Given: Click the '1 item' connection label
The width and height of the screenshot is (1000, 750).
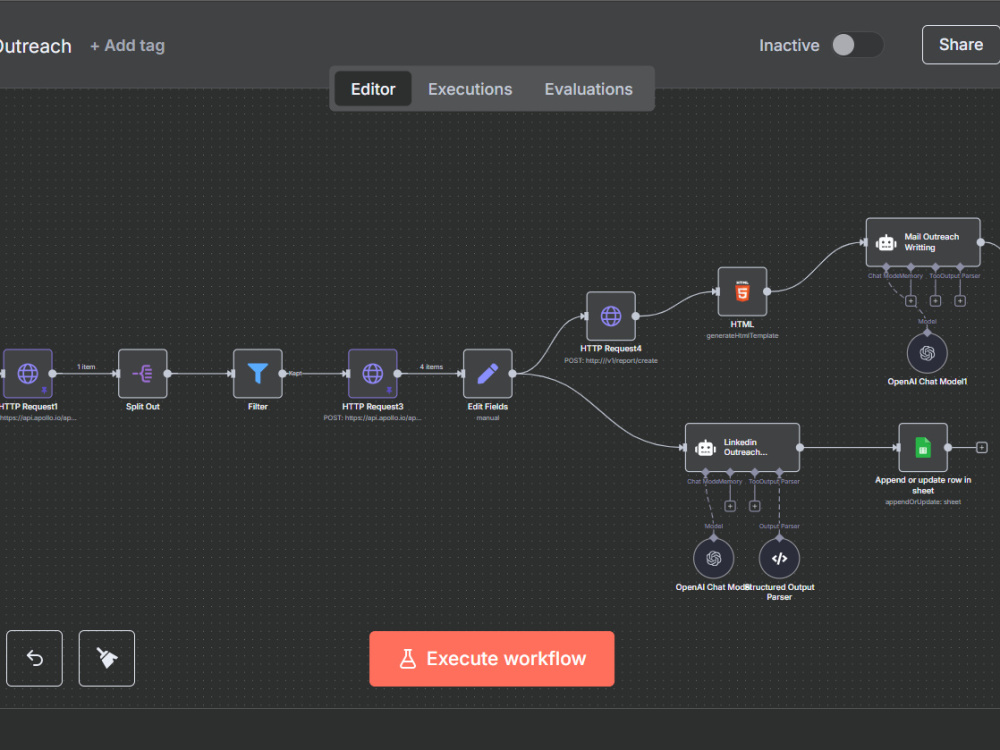Looking at the screenshot, I should pos(86,367).
